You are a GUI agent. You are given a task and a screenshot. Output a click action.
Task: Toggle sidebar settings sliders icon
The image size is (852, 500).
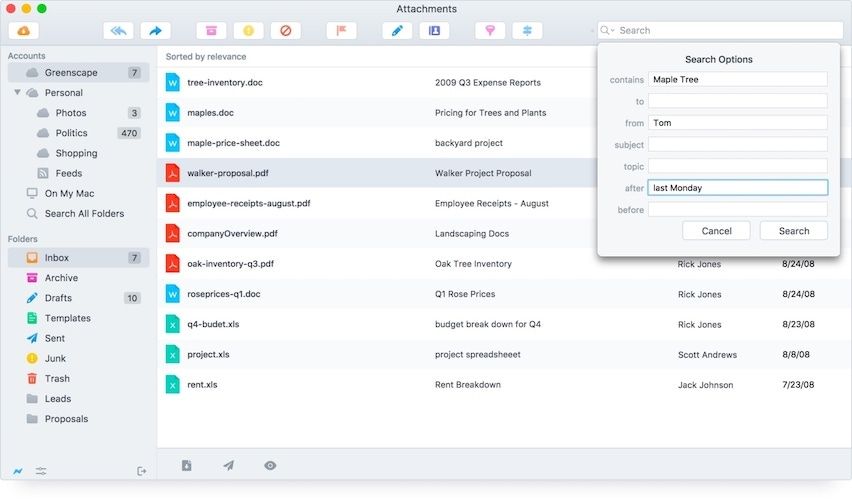pyautogui.click(x=41, y=471)
